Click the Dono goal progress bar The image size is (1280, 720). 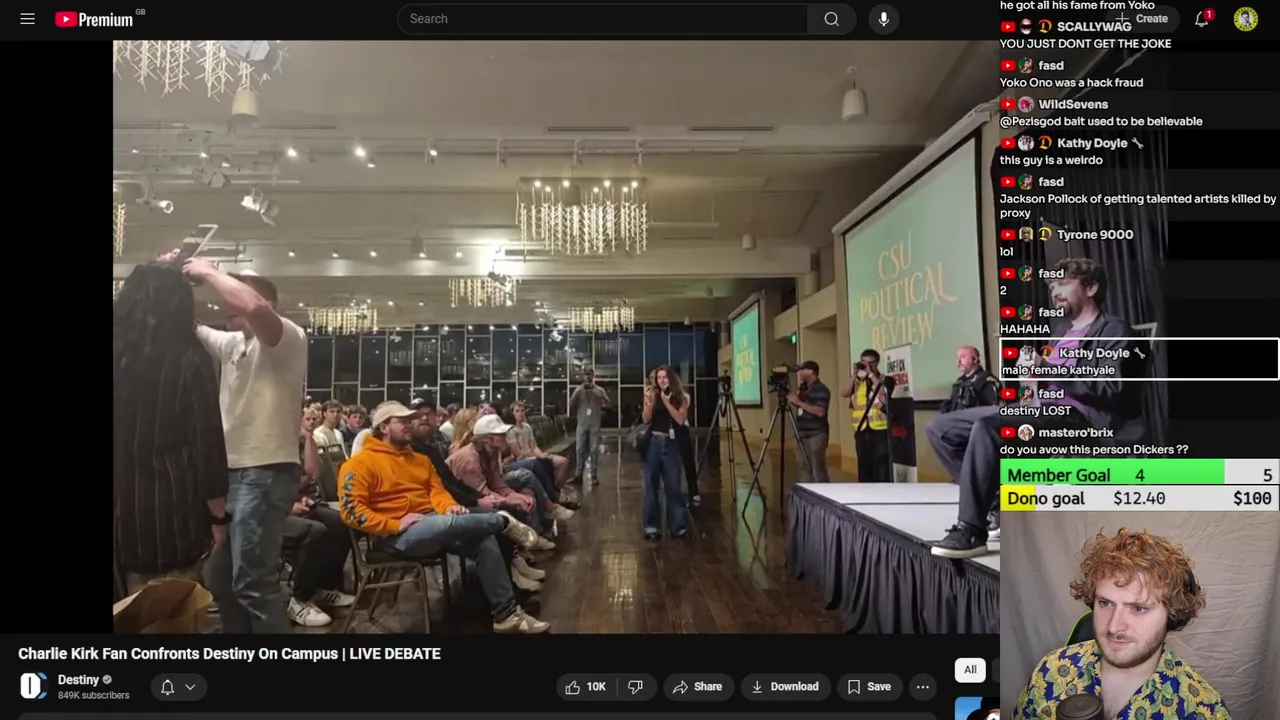[1139, 499]
